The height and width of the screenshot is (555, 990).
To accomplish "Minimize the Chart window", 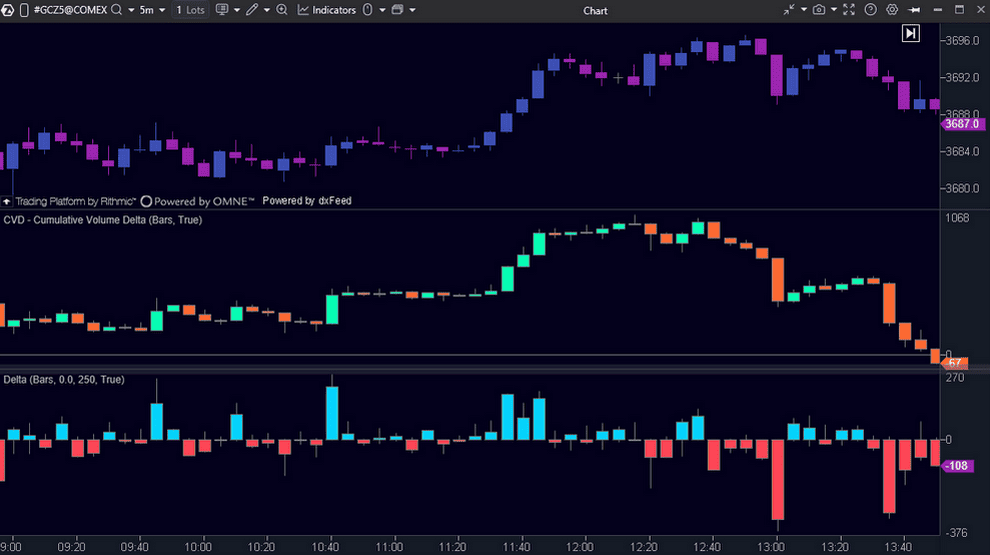I will pyautogui.click(x=938, y=9).
